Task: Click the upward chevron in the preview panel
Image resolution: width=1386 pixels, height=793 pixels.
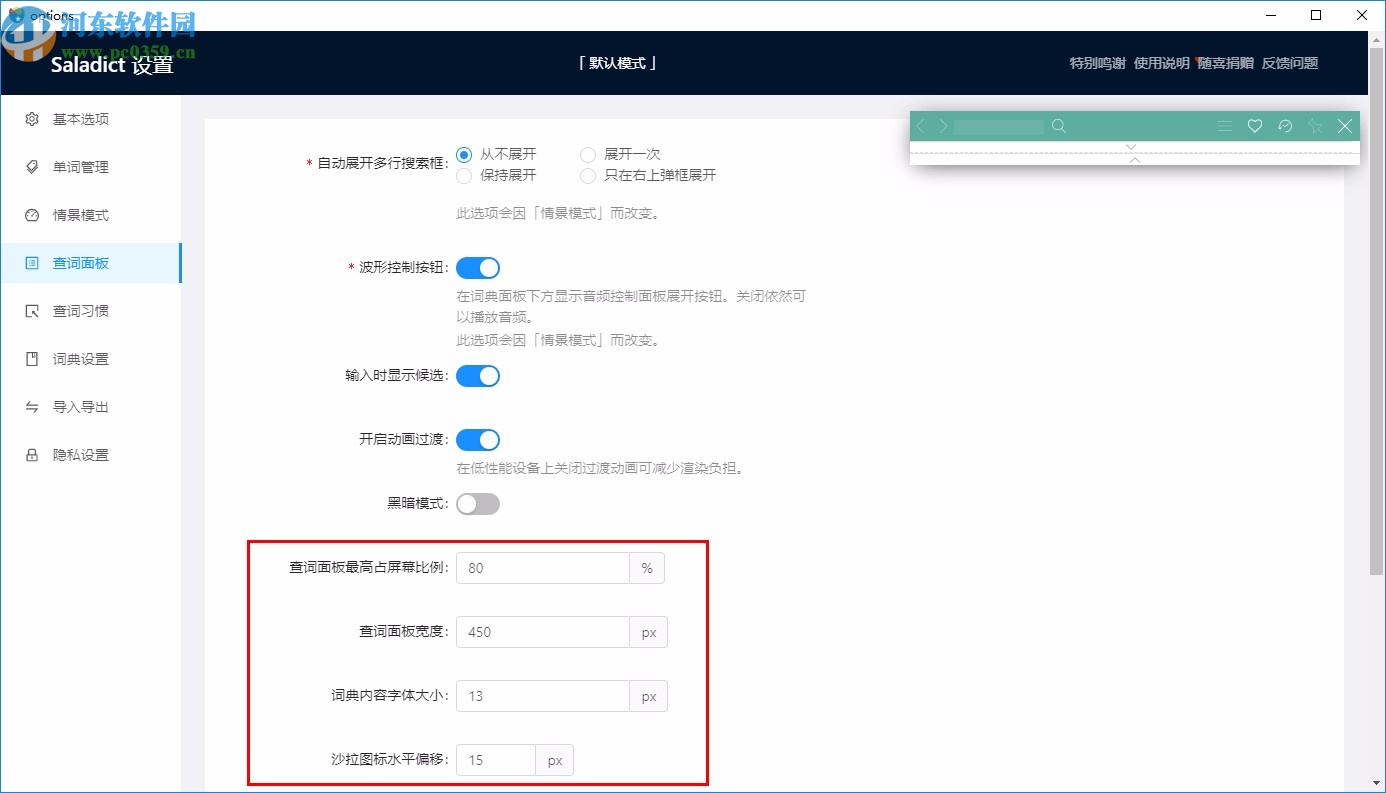Action: click(x=1131, y=158)
